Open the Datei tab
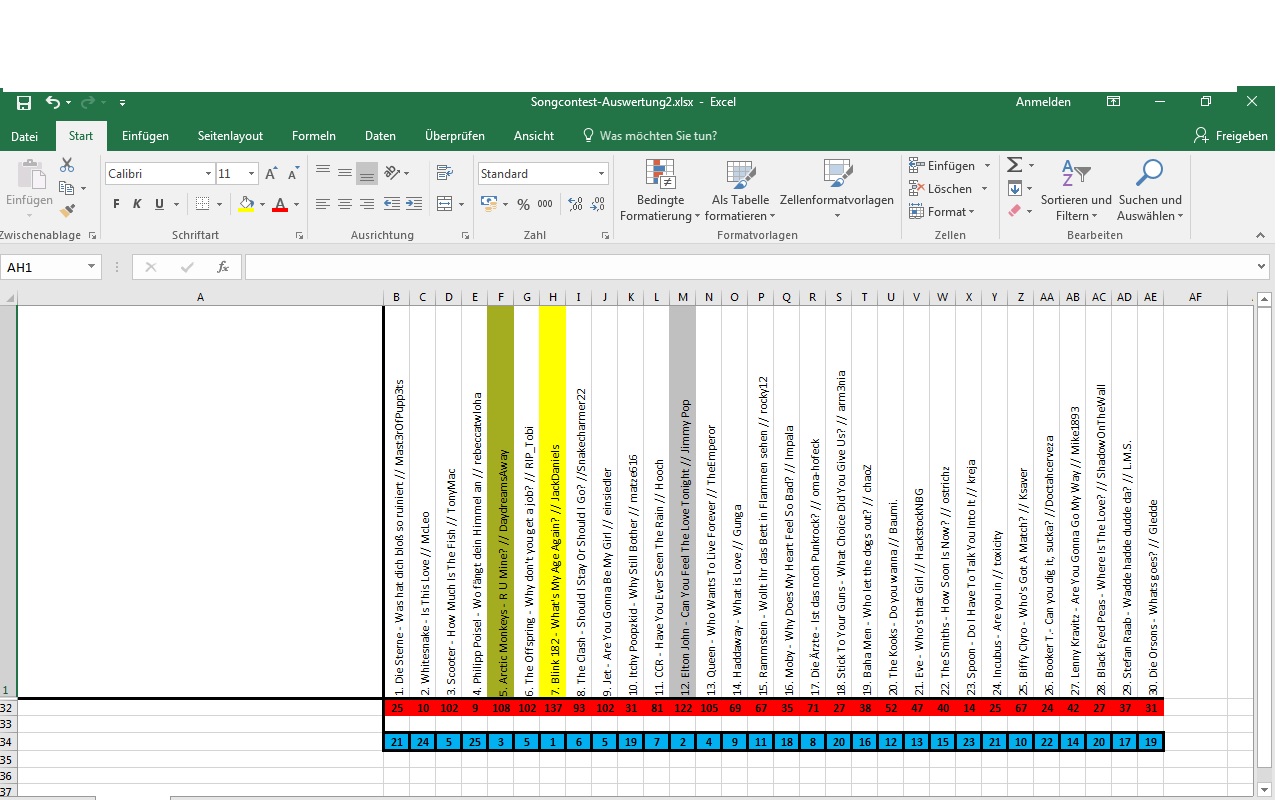The width and height of the screenshot is (1280, 800). click(x=25, y=136)
